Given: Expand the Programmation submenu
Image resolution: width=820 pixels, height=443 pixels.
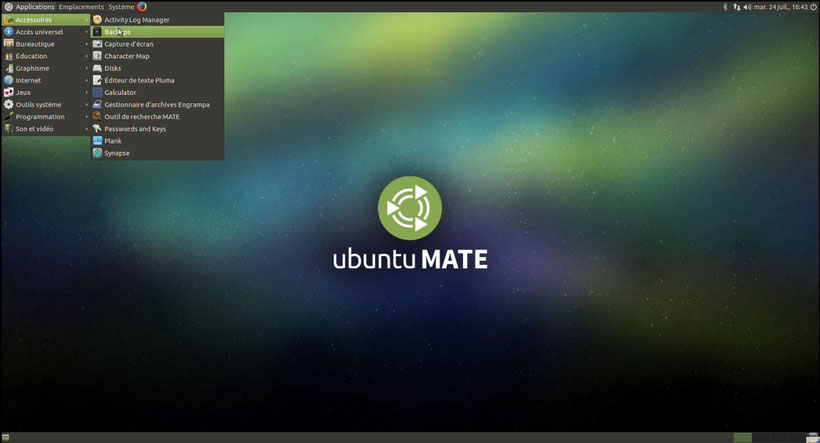Looking at the screenshot, I should [46, 117].
